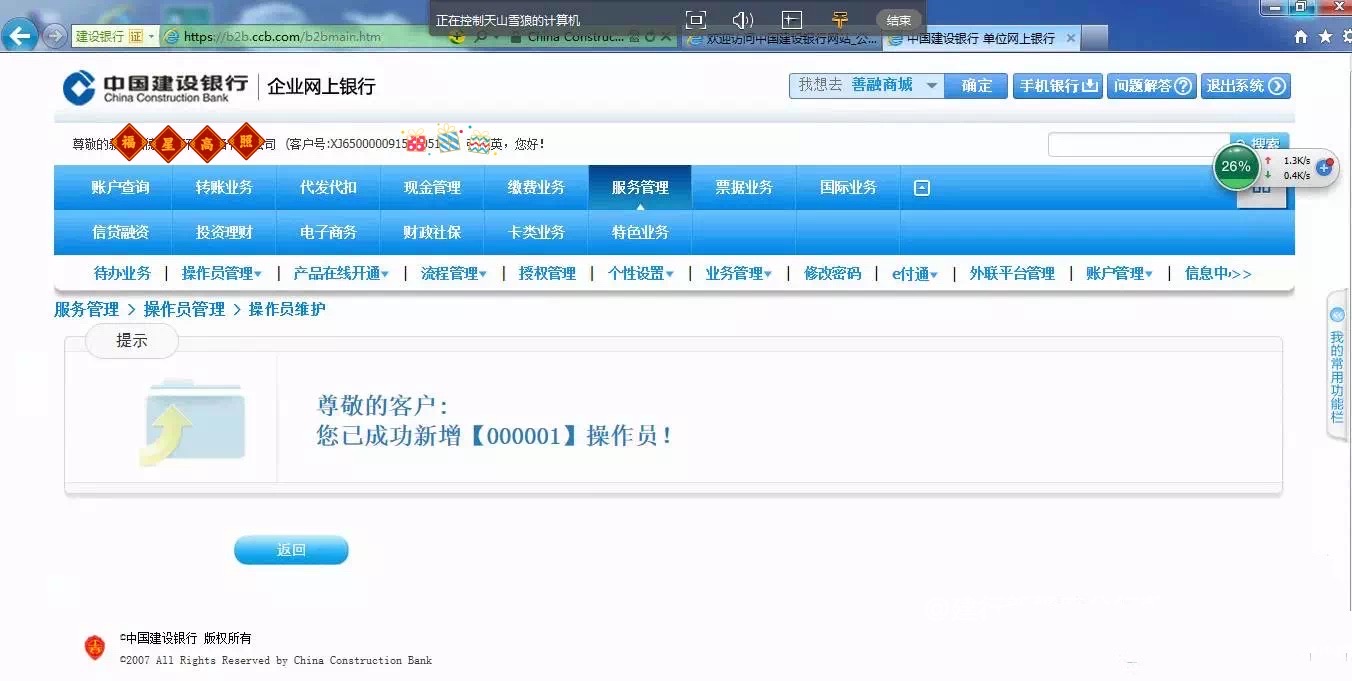This screenshot has width=1352, height=681.
Task: Open the 账户查询 menu
Action: coord(120,187)
